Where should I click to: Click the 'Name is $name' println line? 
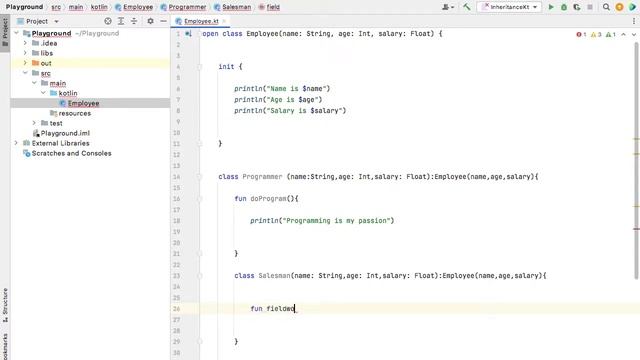click(282, 89)
